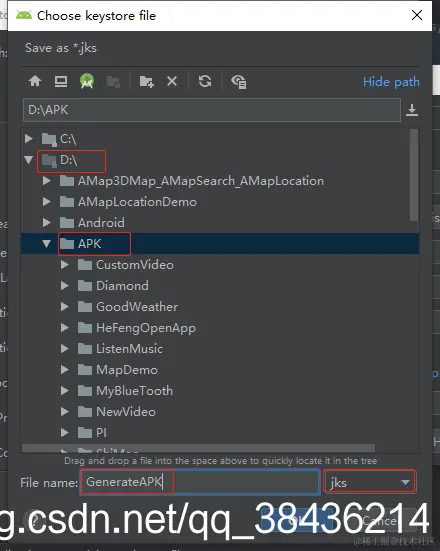This screenshot has width=440, height=551.
Task: Go to Android Studio project directory
Action: 87,81
